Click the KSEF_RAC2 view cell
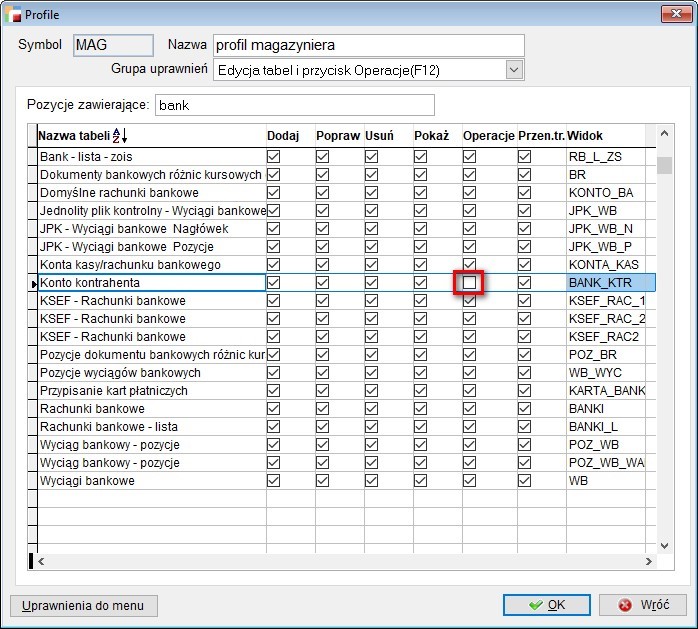 [606, 337]
